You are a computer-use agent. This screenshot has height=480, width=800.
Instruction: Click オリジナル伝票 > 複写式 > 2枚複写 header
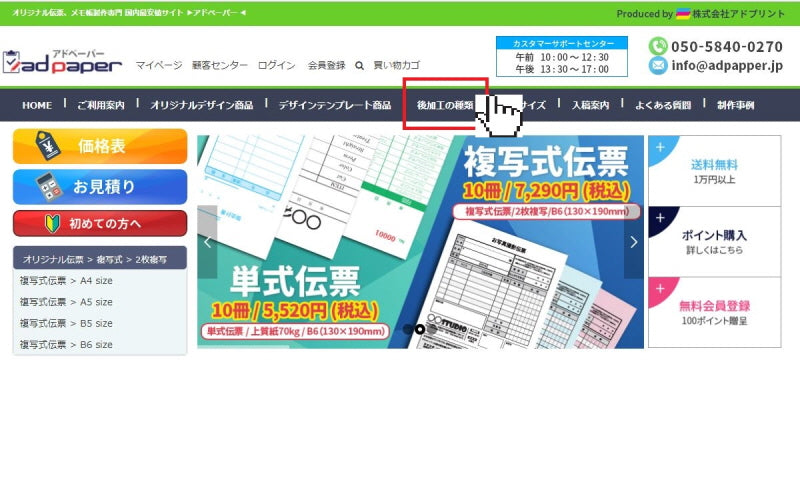(100, 259)
